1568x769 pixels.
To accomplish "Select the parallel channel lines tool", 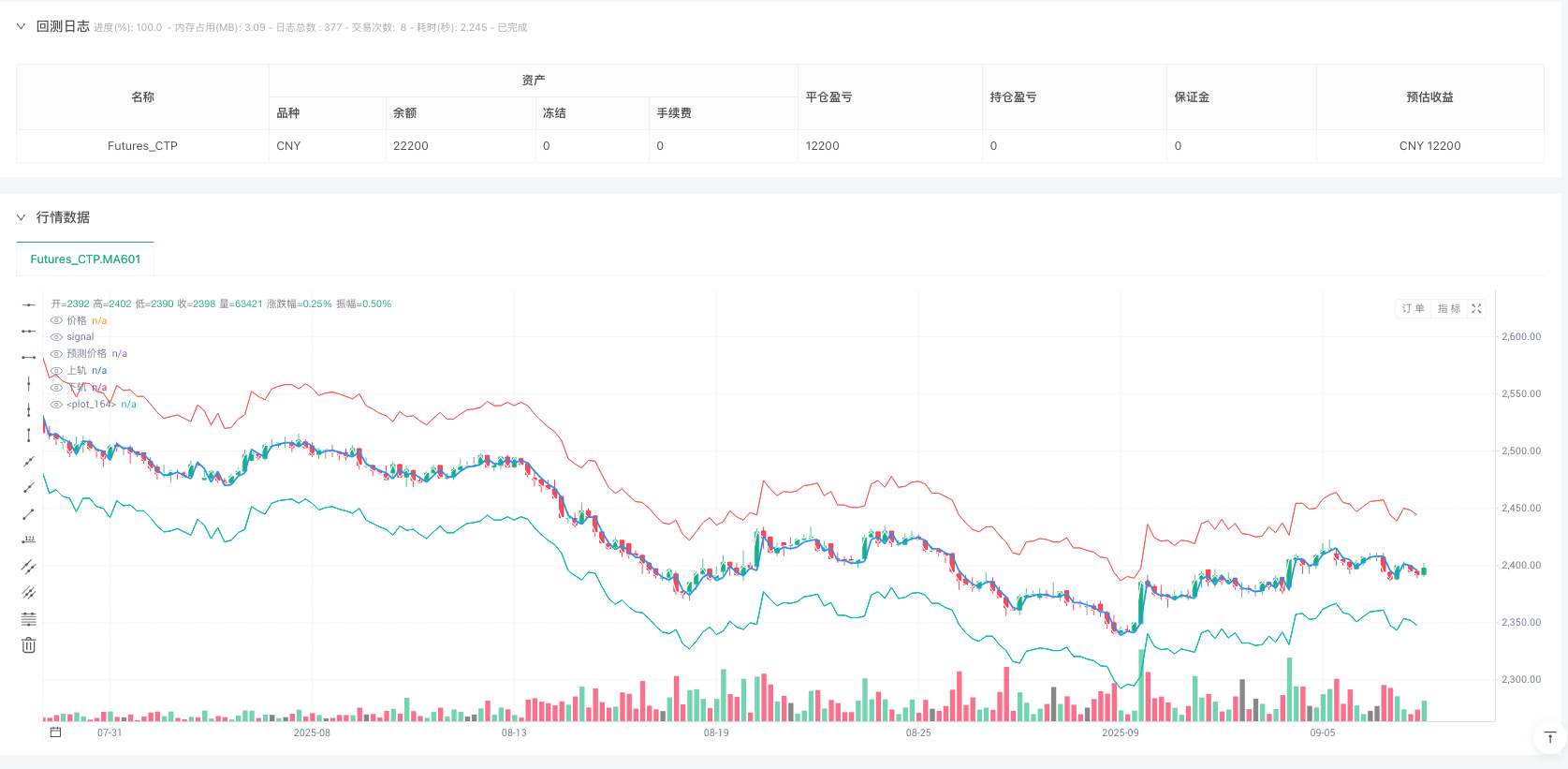I will click(x=29, y=567).
